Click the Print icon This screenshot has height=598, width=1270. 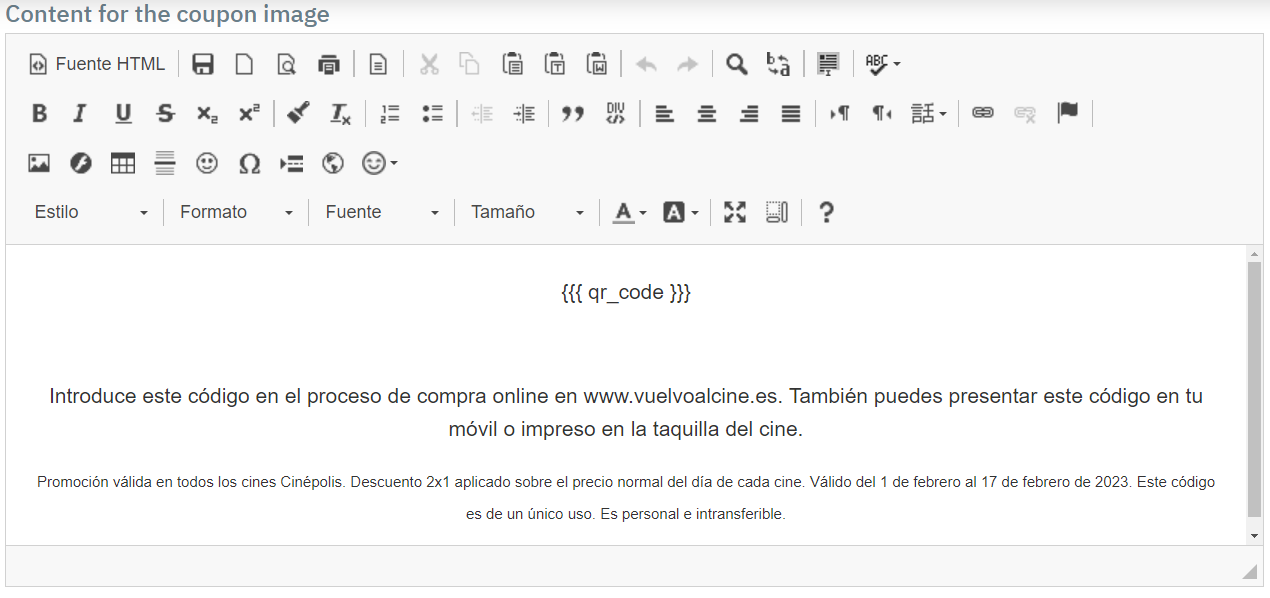(328, 64)
